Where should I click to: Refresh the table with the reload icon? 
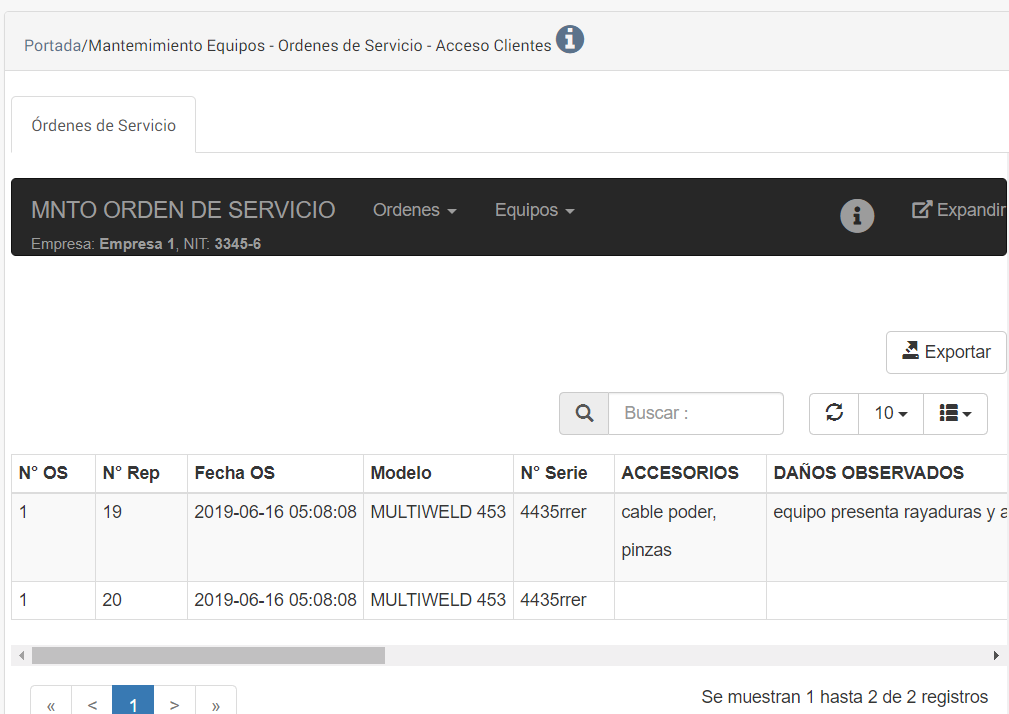(x=834, y=413)
